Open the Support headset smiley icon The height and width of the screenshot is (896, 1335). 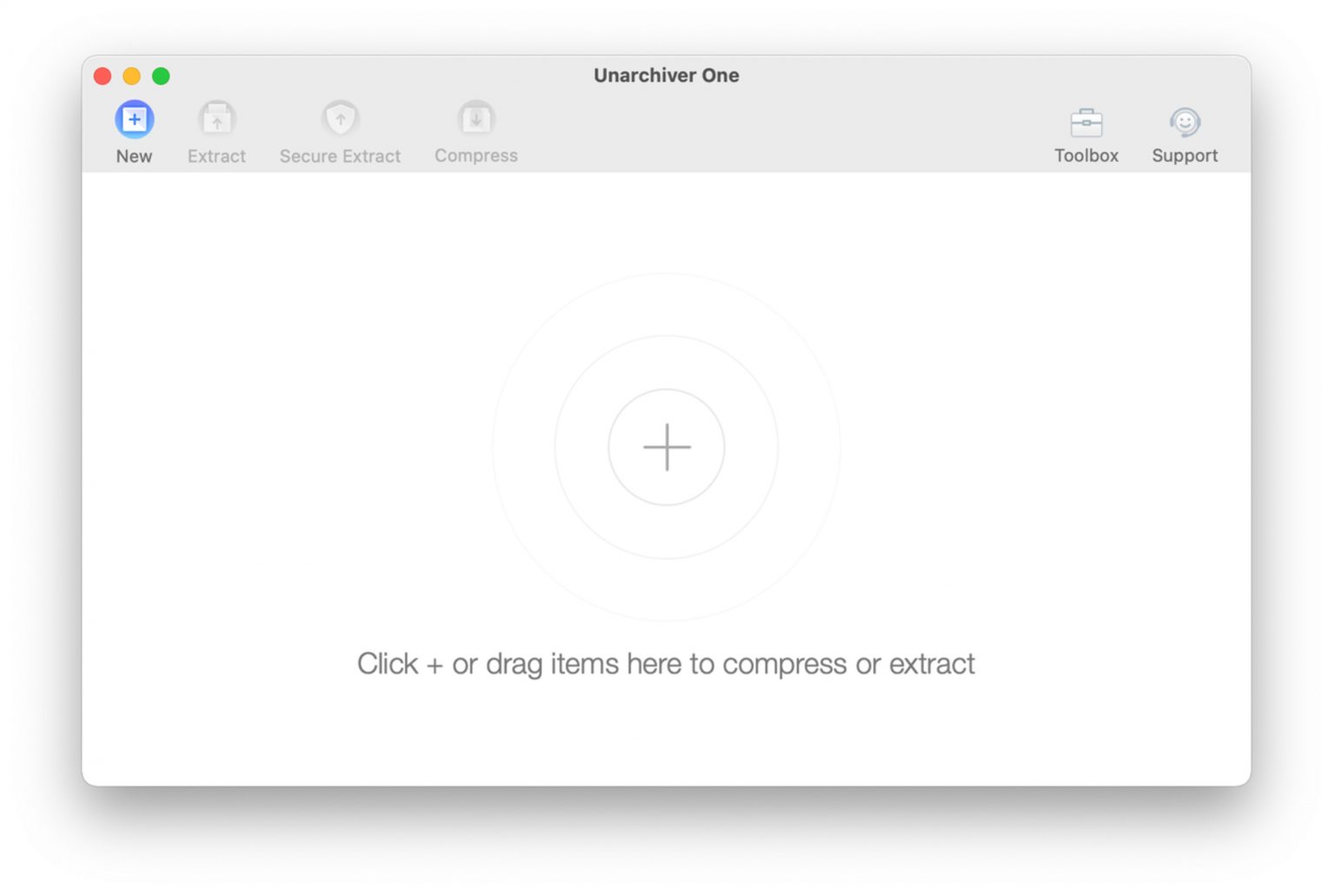point(1184,123)
